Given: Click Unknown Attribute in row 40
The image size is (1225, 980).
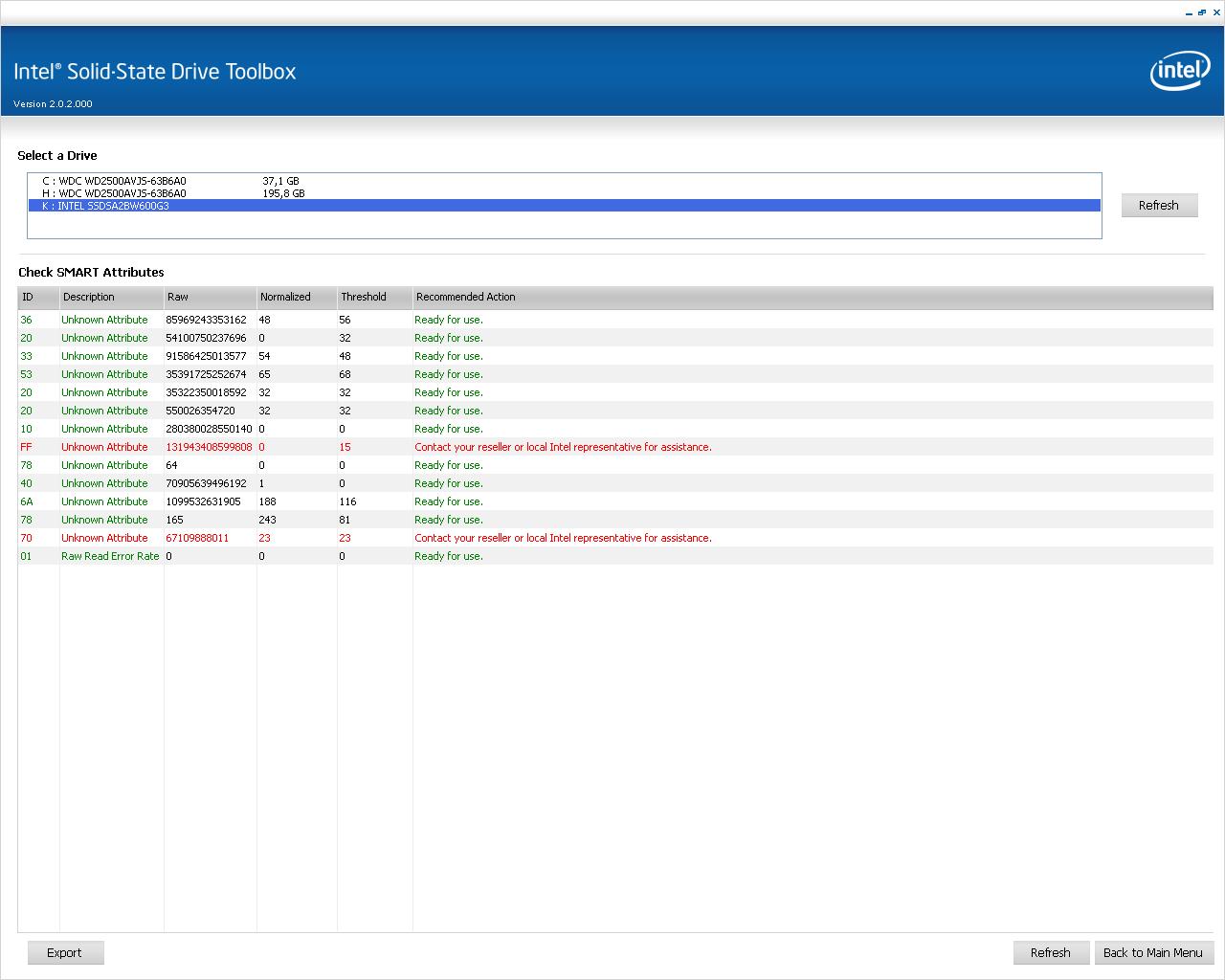Looking at the screenshot, I should pos(104,483).
